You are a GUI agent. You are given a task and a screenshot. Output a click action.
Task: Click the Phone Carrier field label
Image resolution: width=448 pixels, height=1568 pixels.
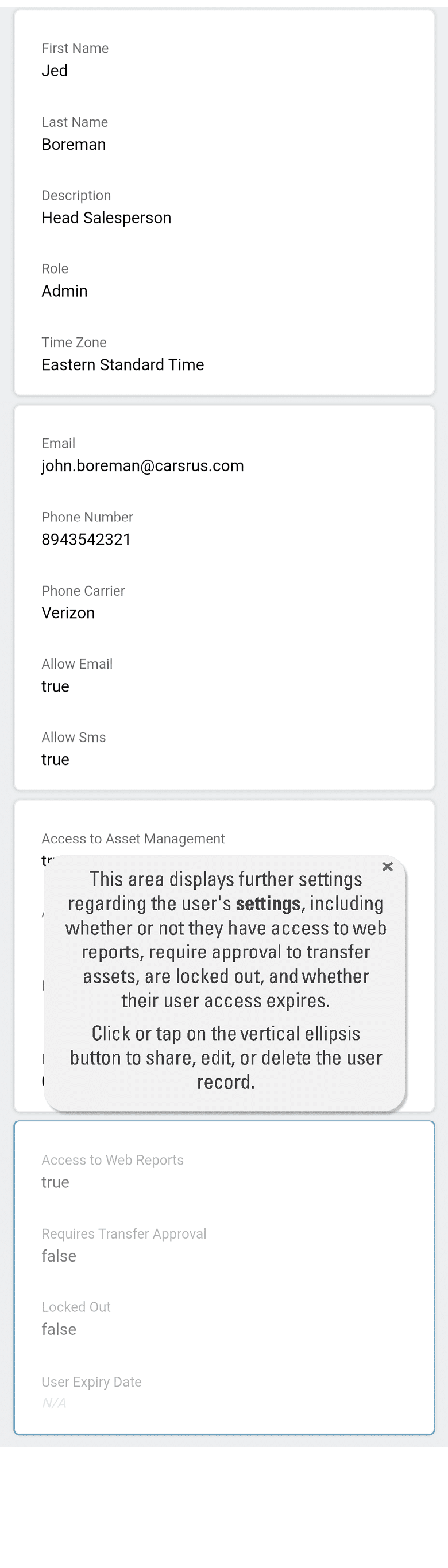tap(83, 591)
